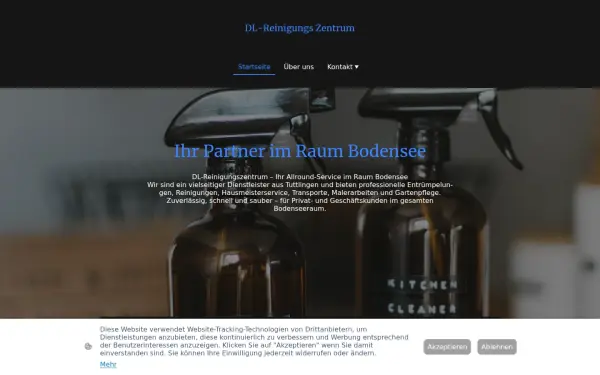Click the text line starting 'Zuverlässig, schnell und sauber'
This screenshot has width=600, height=375.
pos(300,201)
